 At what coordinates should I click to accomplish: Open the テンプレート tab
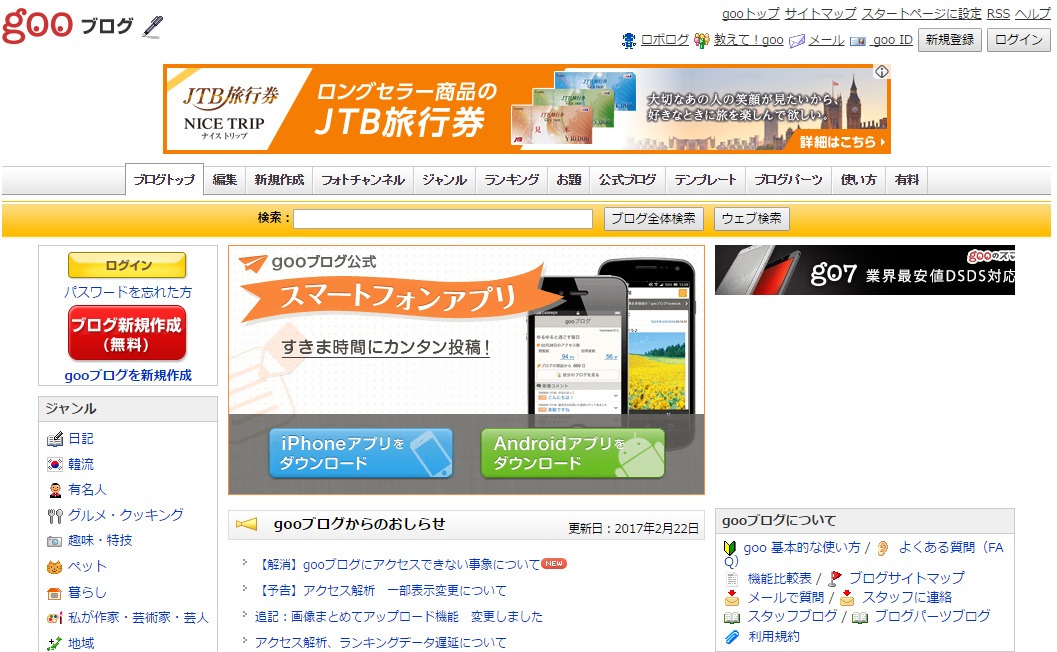[705, 180]
